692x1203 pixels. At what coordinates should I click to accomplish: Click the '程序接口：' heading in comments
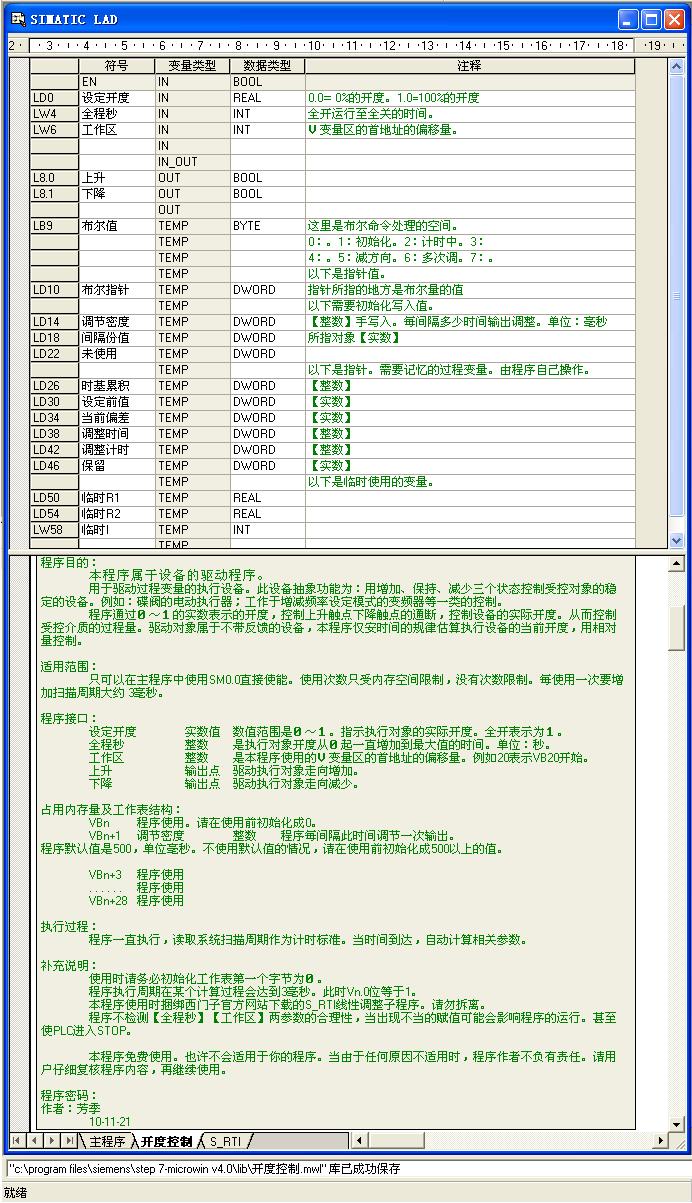point(69,718)
